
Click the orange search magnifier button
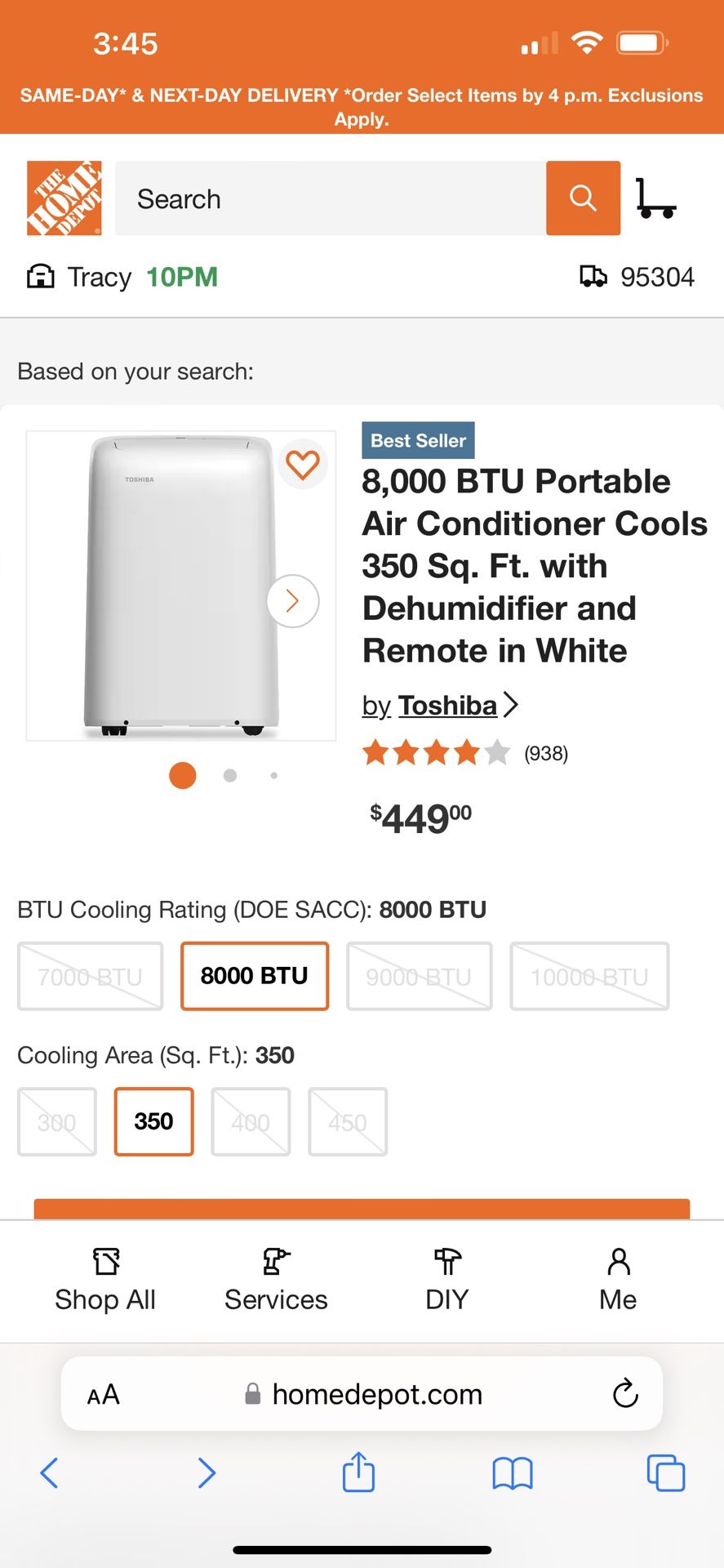coord(583,198)
